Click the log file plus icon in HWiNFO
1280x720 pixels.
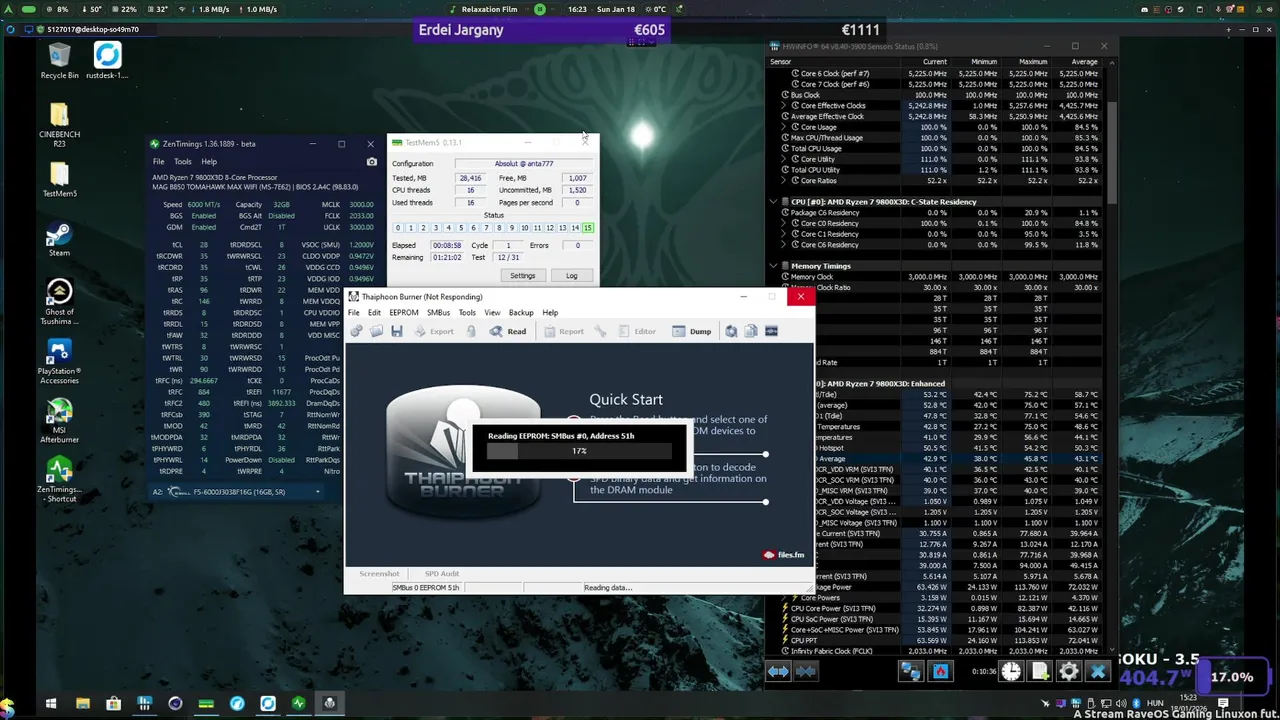pyautogui.click(x=1040, y=672)
